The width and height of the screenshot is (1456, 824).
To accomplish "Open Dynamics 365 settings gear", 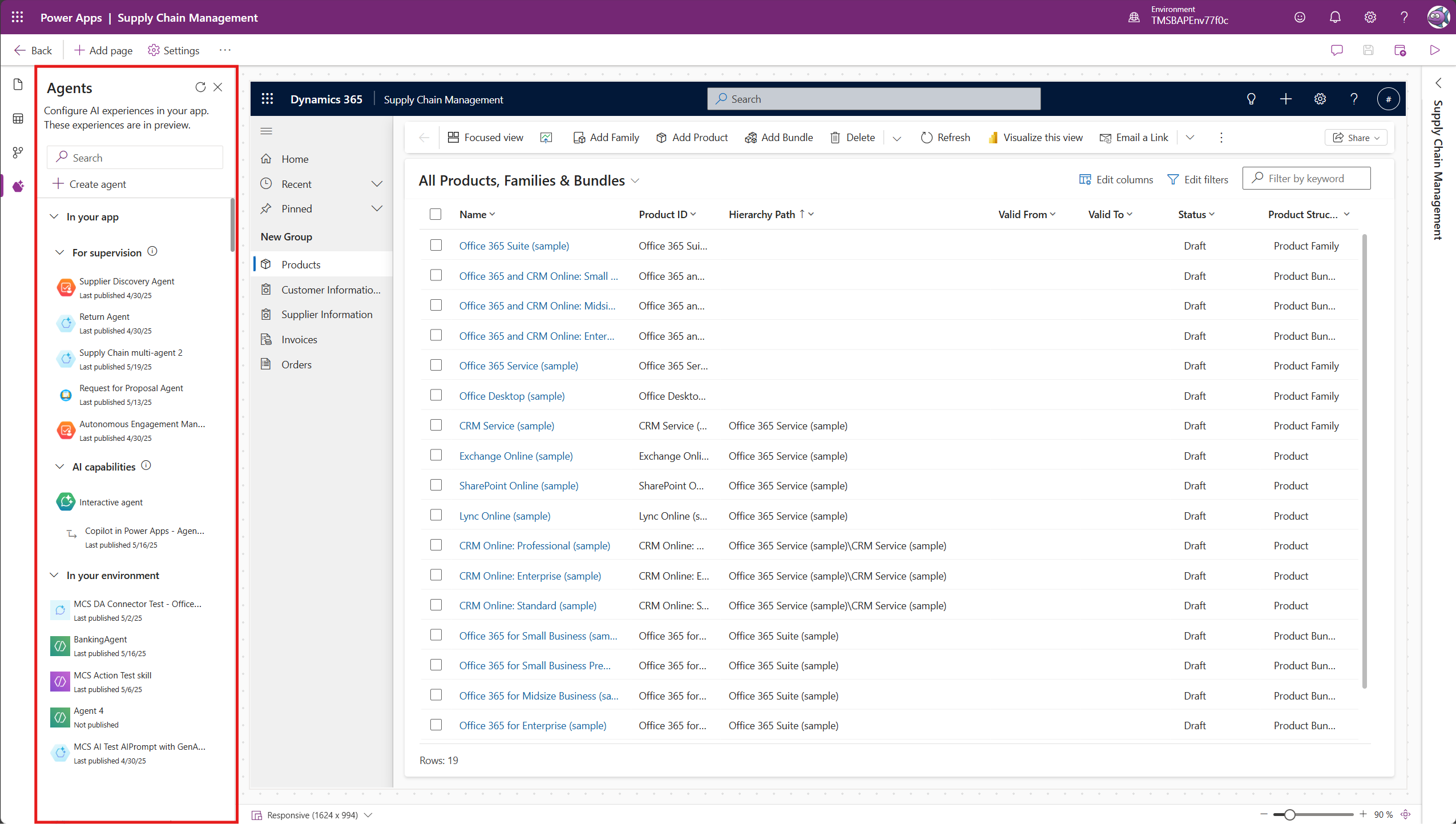I will coord(1320,99).
